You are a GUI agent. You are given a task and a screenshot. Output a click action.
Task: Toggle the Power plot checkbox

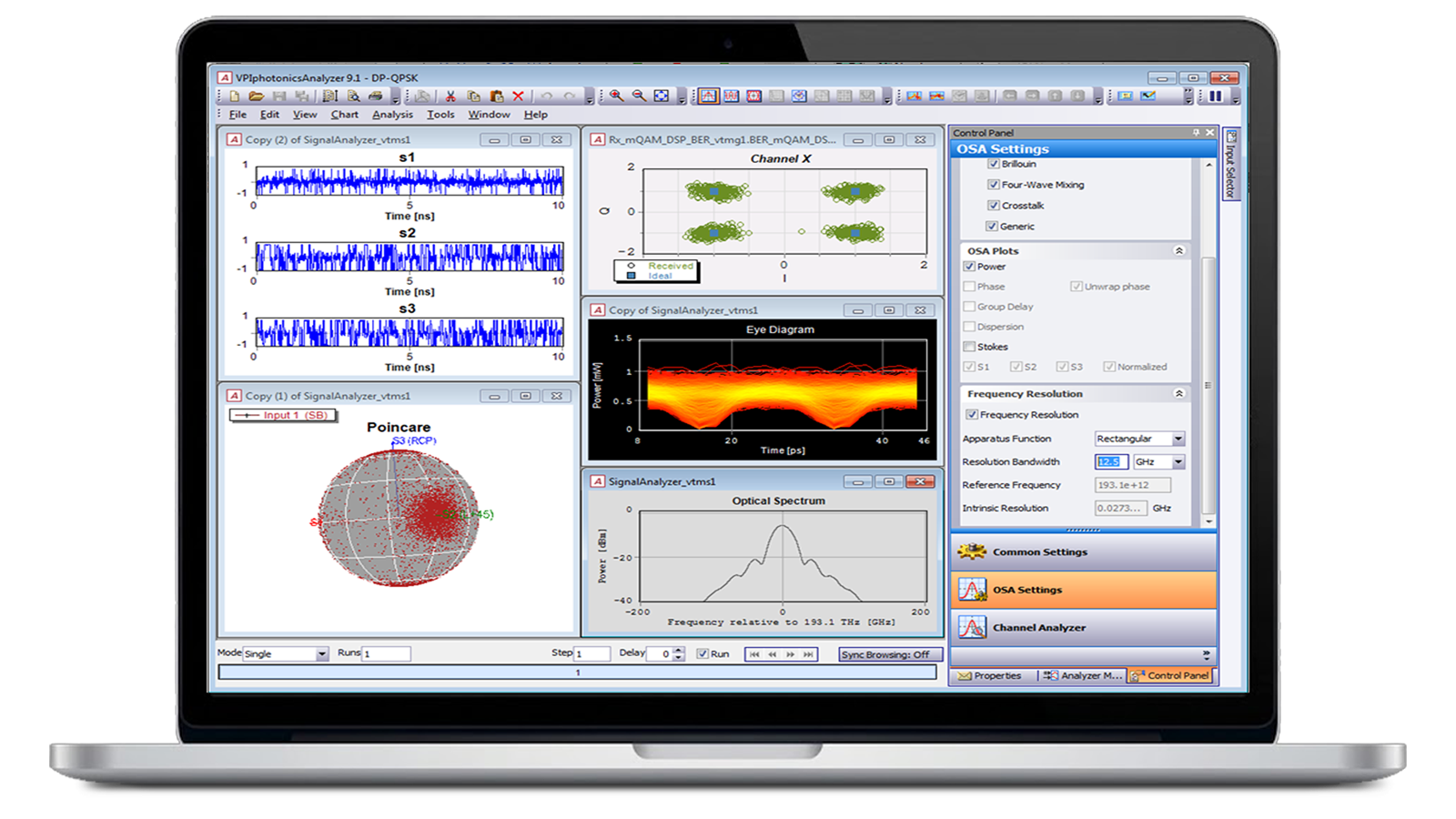(x=969, y=267)
